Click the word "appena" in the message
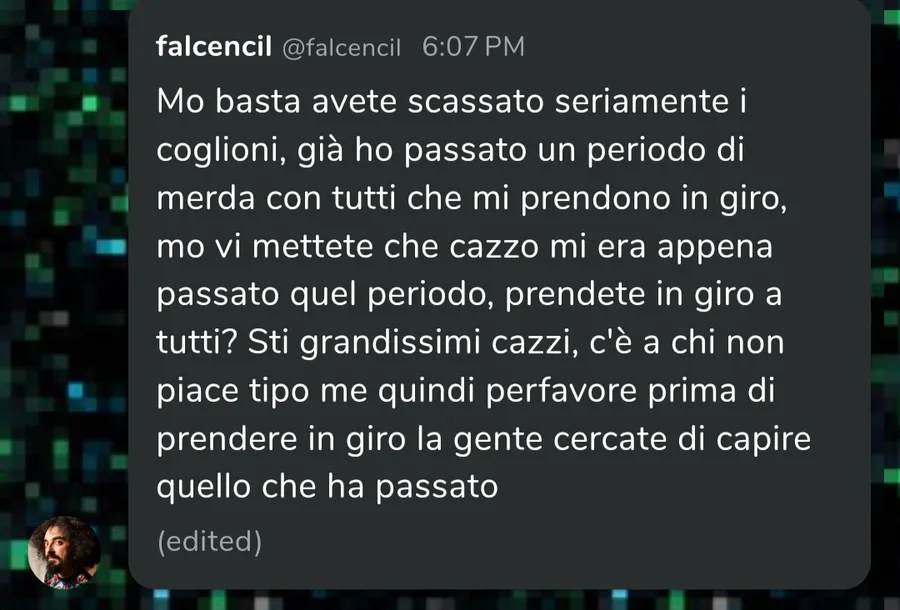900x610 pixels. click(x=715, y=249)
